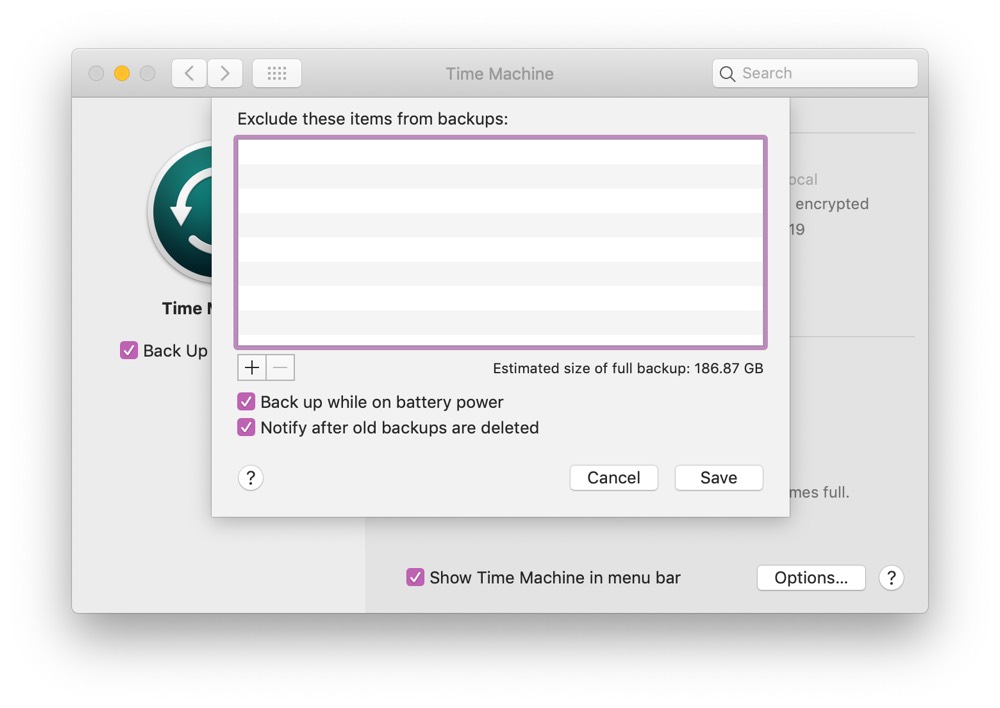This screenshot has height=708, width=1000.
Task: Click the minus button below the exclusion list
Action: [x=280, y=367]
